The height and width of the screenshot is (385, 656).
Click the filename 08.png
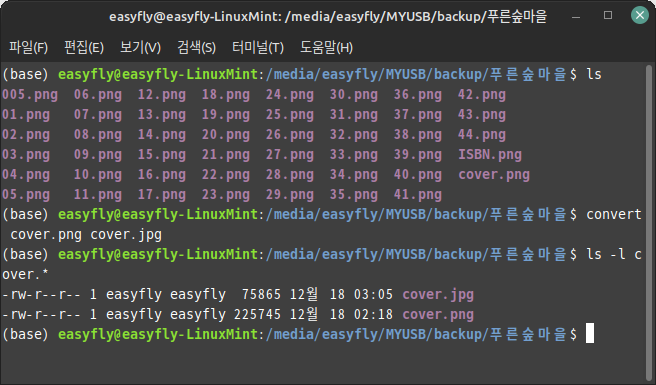pos(98,135)
